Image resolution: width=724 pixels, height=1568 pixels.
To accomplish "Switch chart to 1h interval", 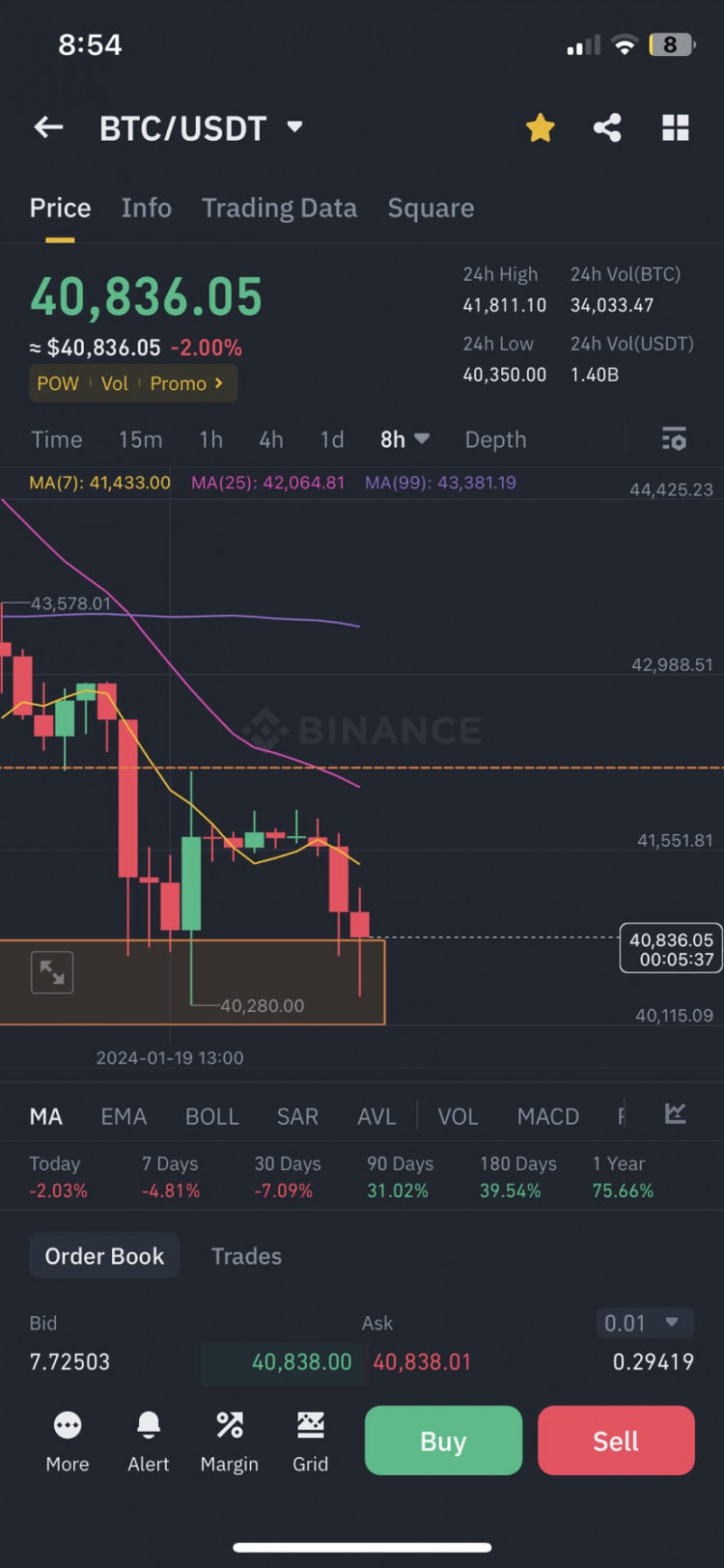I will (x=210, y=439).
